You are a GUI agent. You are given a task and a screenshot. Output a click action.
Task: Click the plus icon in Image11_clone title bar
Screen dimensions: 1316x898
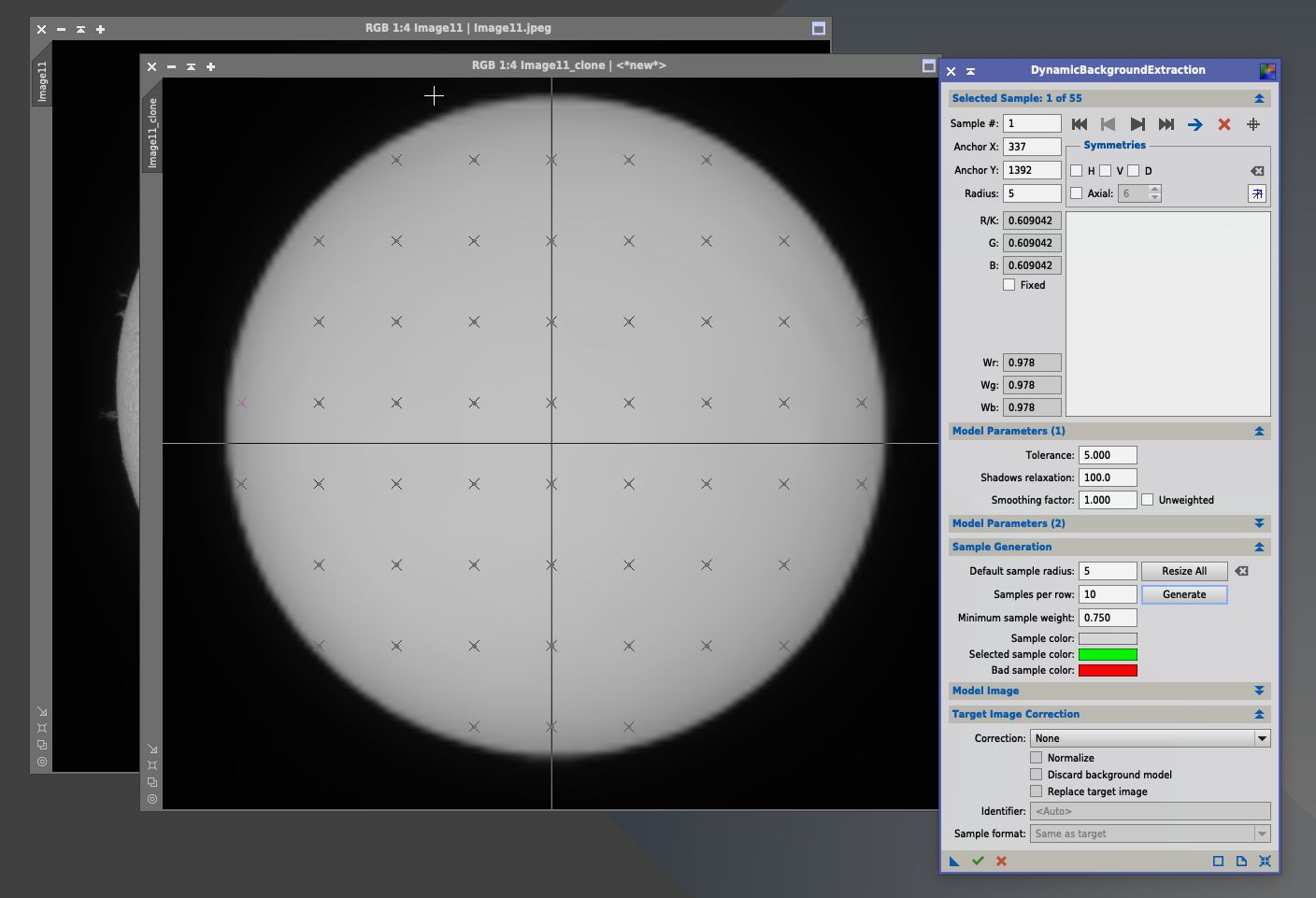coord(210,66)
